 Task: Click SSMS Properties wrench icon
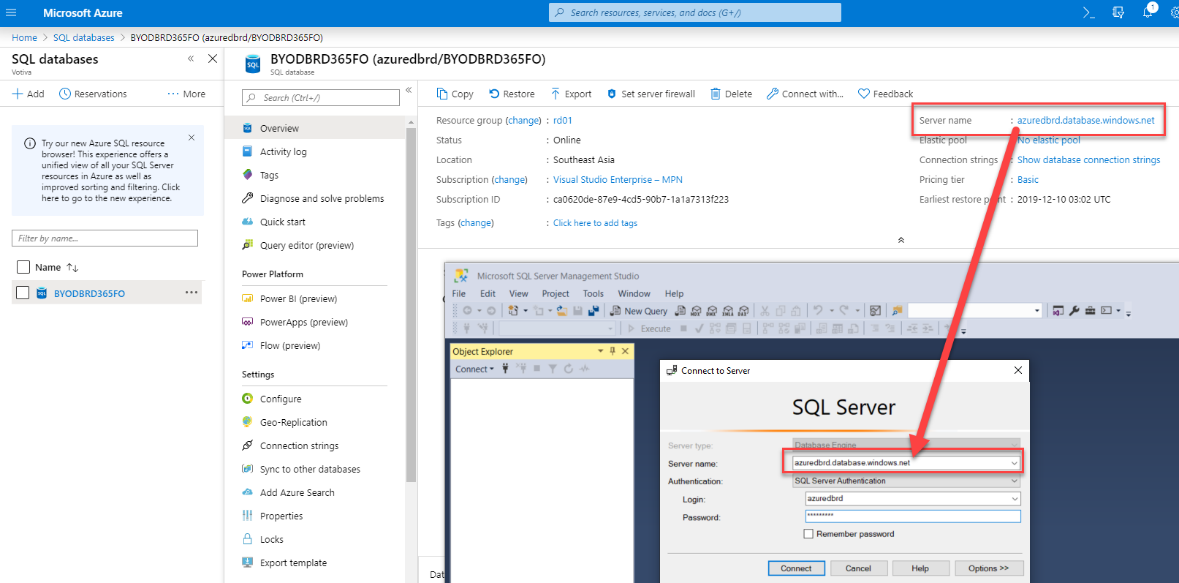coord(1074,311)
